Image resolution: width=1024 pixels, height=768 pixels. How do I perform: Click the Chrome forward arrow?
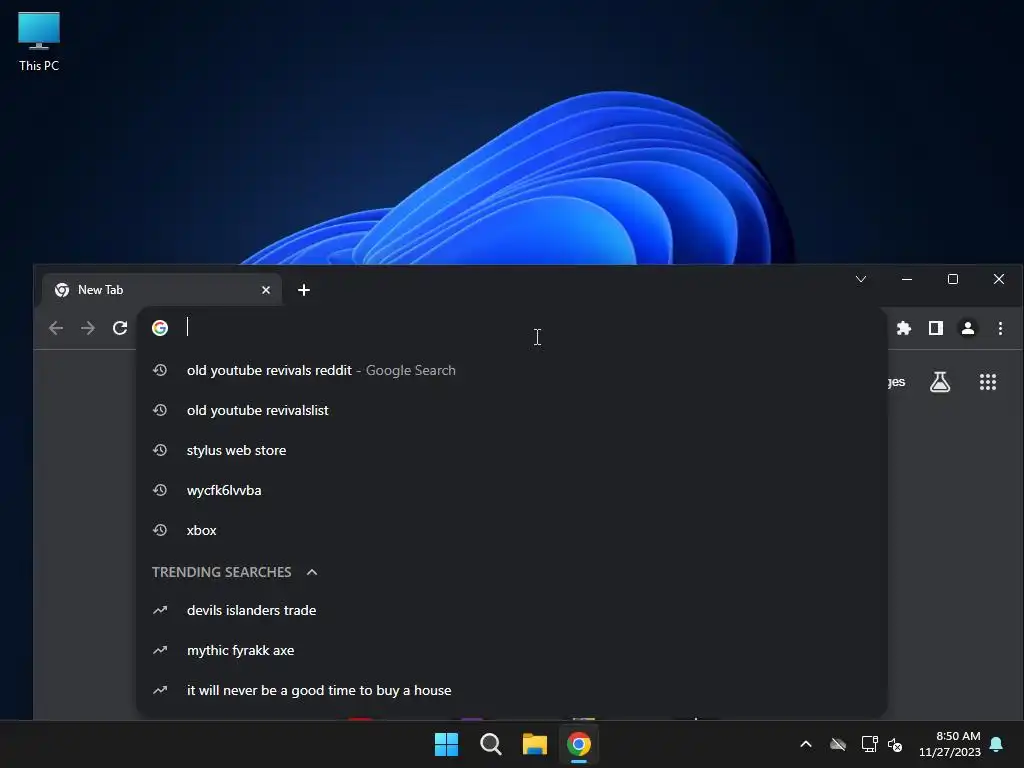click(x=88, y=328)
